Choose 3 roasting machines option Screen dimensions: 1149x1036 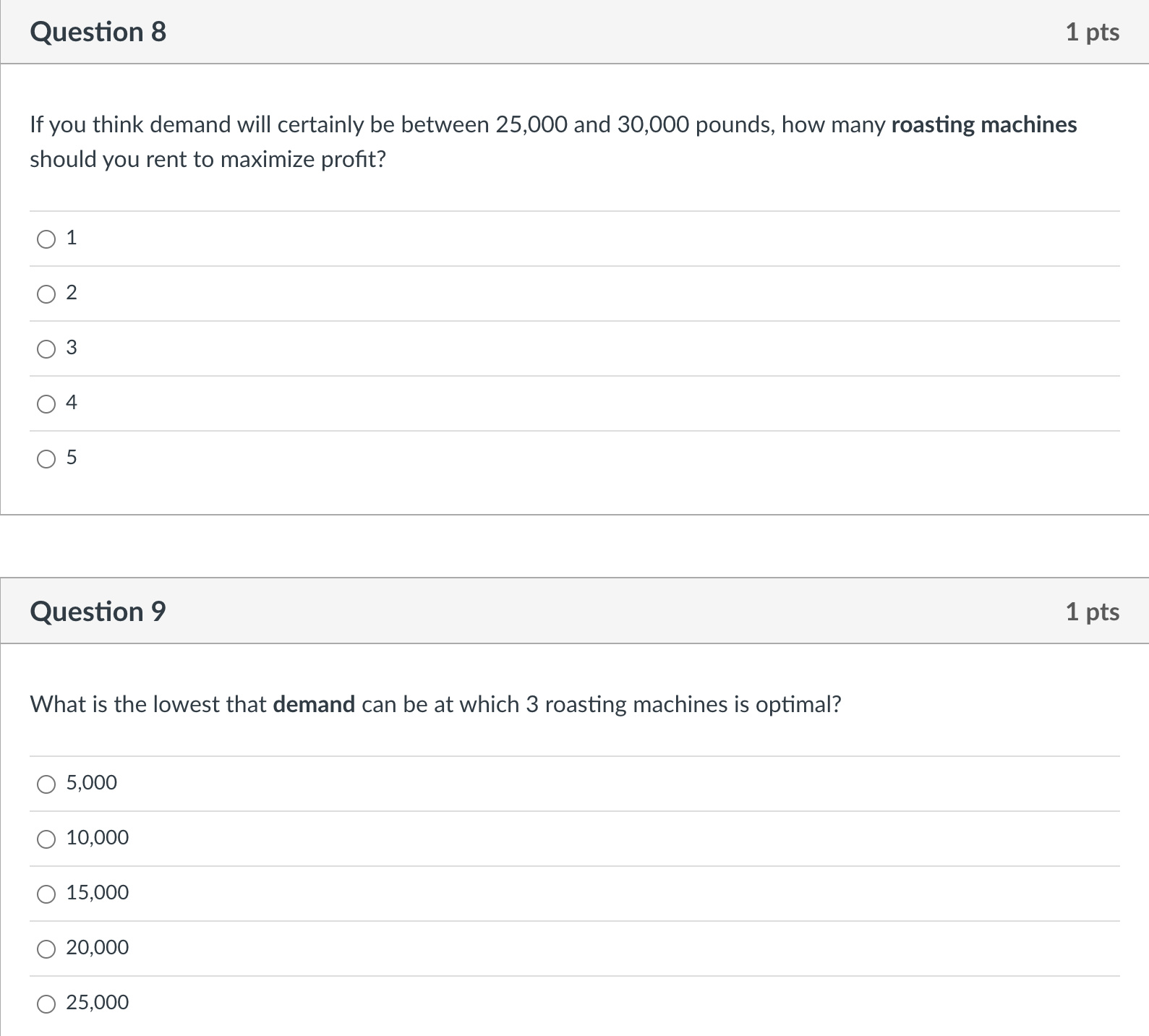[46, 349]
